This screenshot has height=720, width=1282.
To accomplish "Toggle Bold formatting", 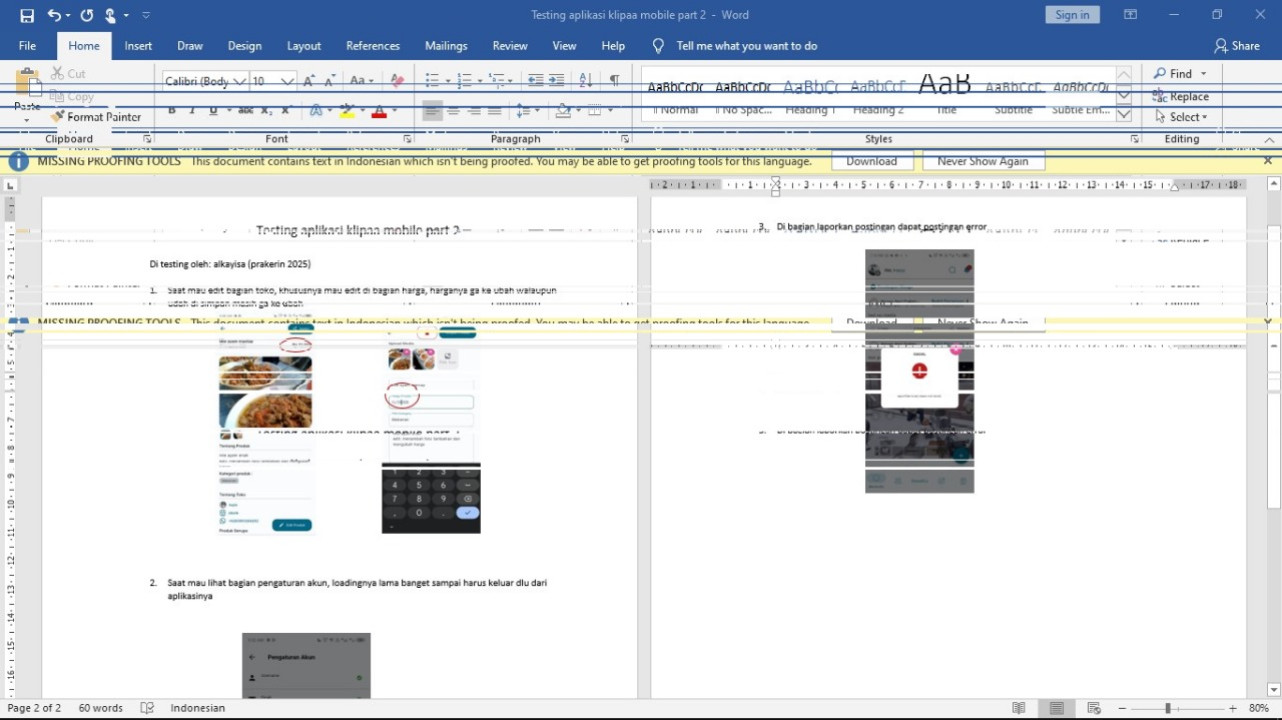I will pyautogui.click(x=171, y=111).
